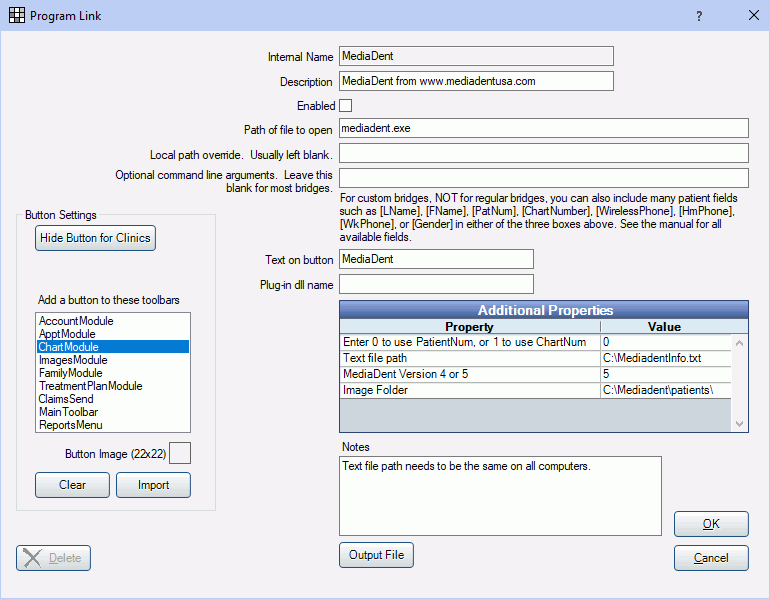The width and height of the screenshot is (770, 599).
Task: Click the Local path override field
Action: pyautogui.click(x=544, y=153)
